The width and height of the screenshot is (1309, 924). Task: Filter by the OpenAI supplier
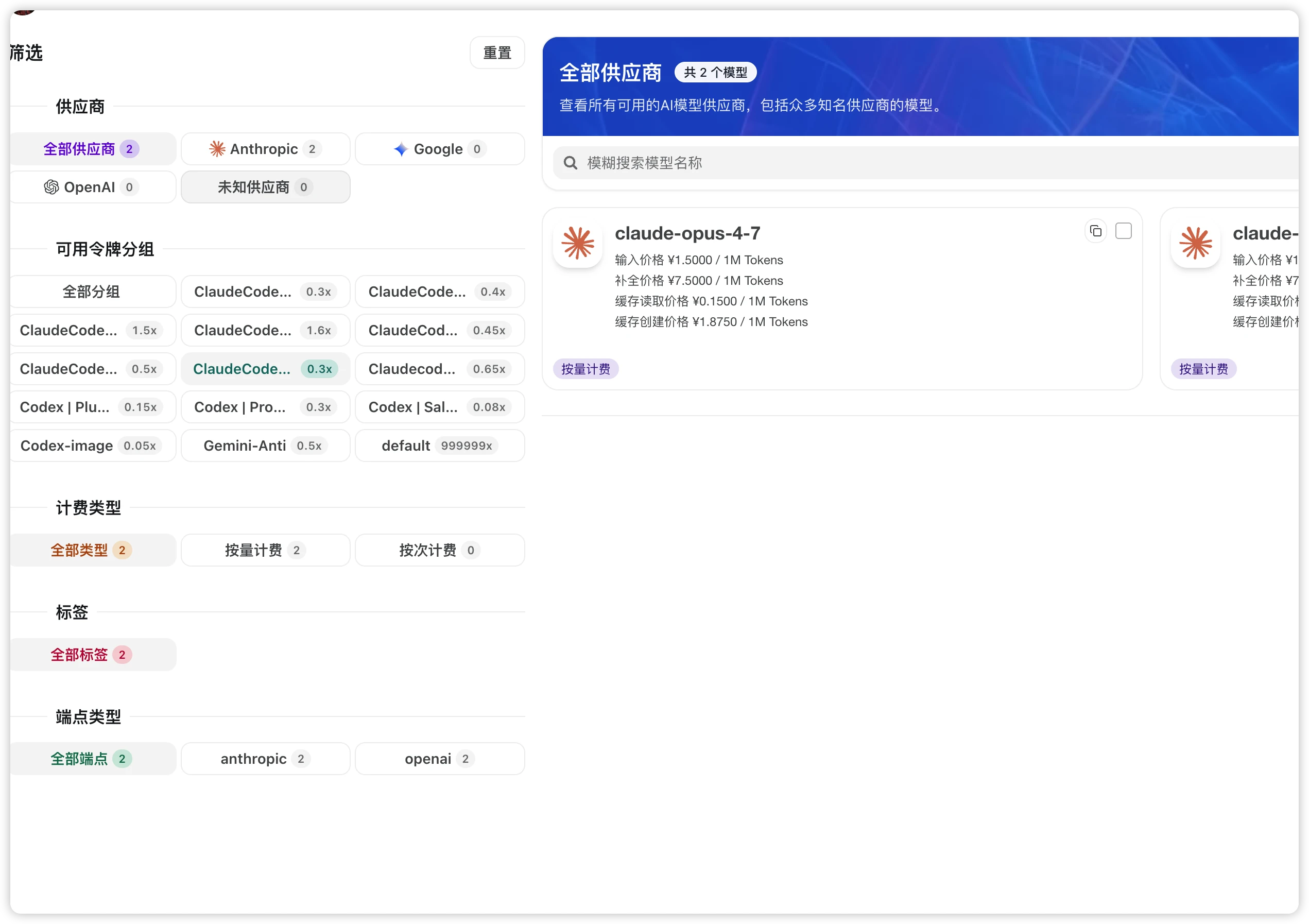click(93, 187)
